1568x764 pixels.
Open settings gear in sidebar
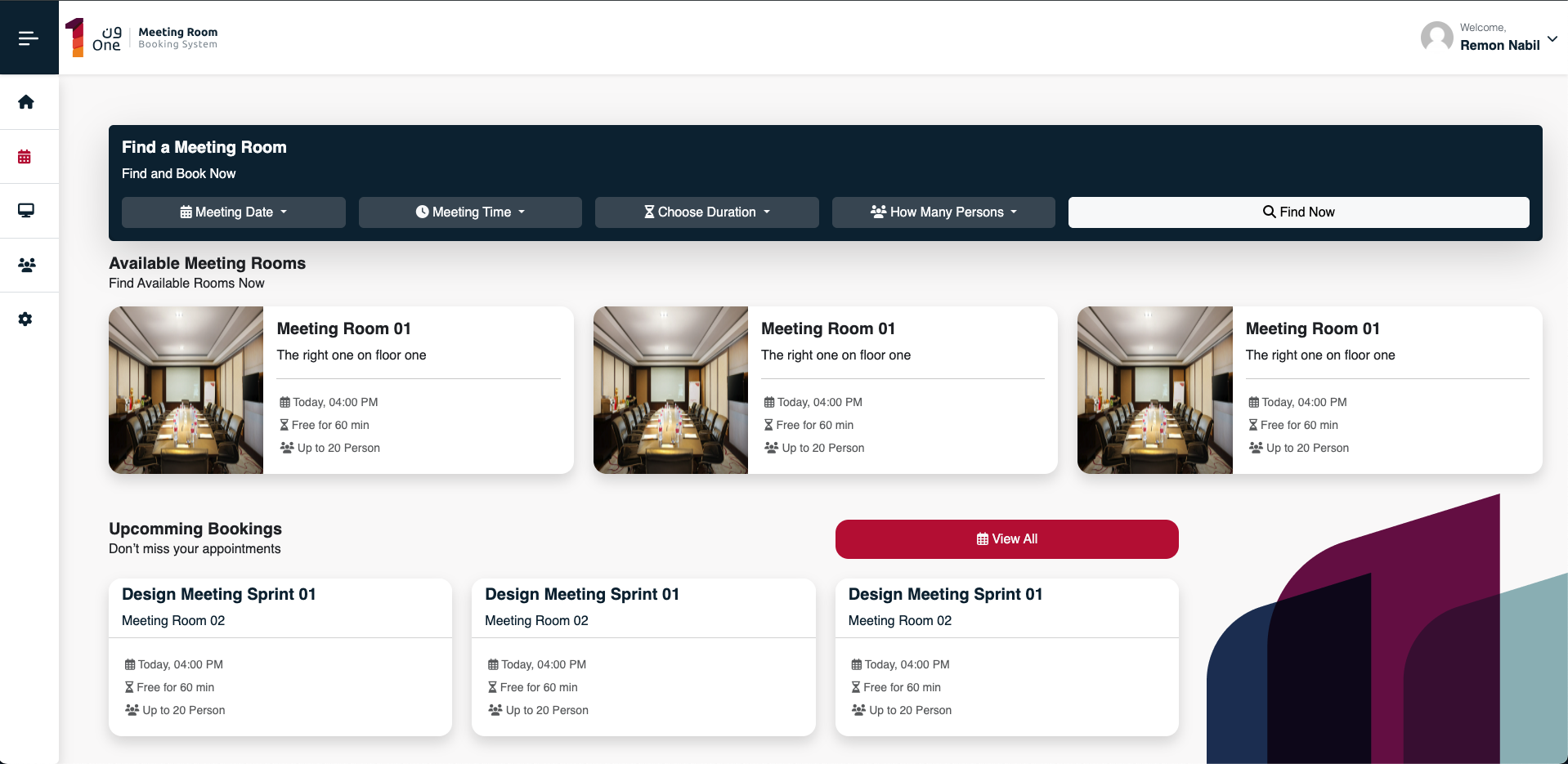tap(25, 319)
